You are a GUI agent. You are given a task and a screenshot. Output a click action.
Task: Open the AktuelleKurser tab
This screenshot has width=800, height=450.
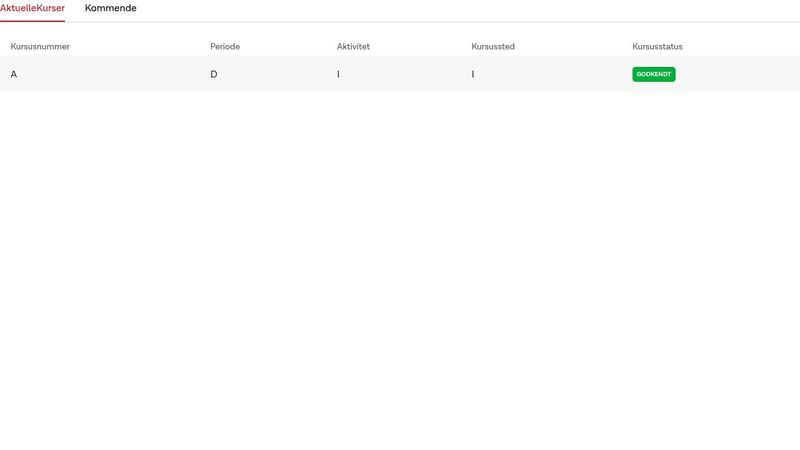click(x=32, y=9)
